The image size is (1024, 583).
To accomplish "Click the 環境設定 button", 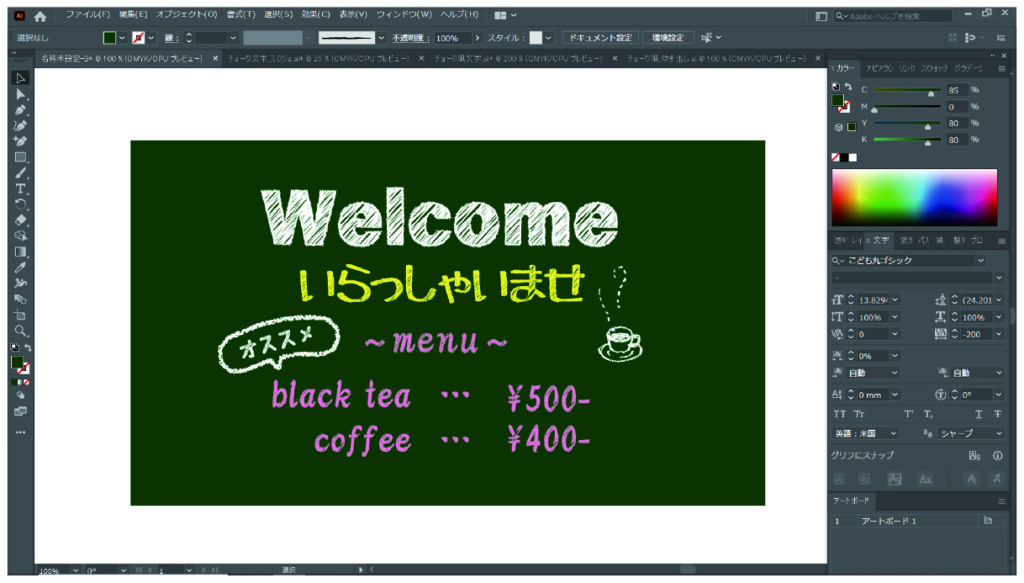I will (x=667, y=38).
